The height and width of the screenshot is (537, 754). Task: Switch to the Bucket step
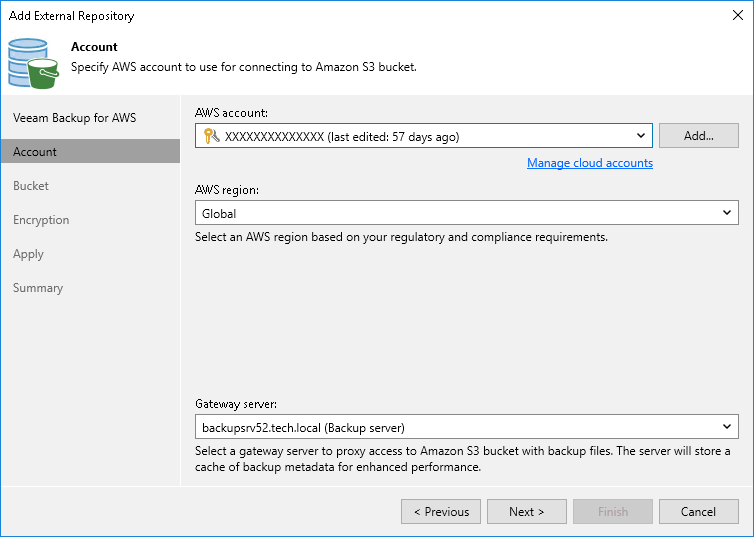click(31, 186)
